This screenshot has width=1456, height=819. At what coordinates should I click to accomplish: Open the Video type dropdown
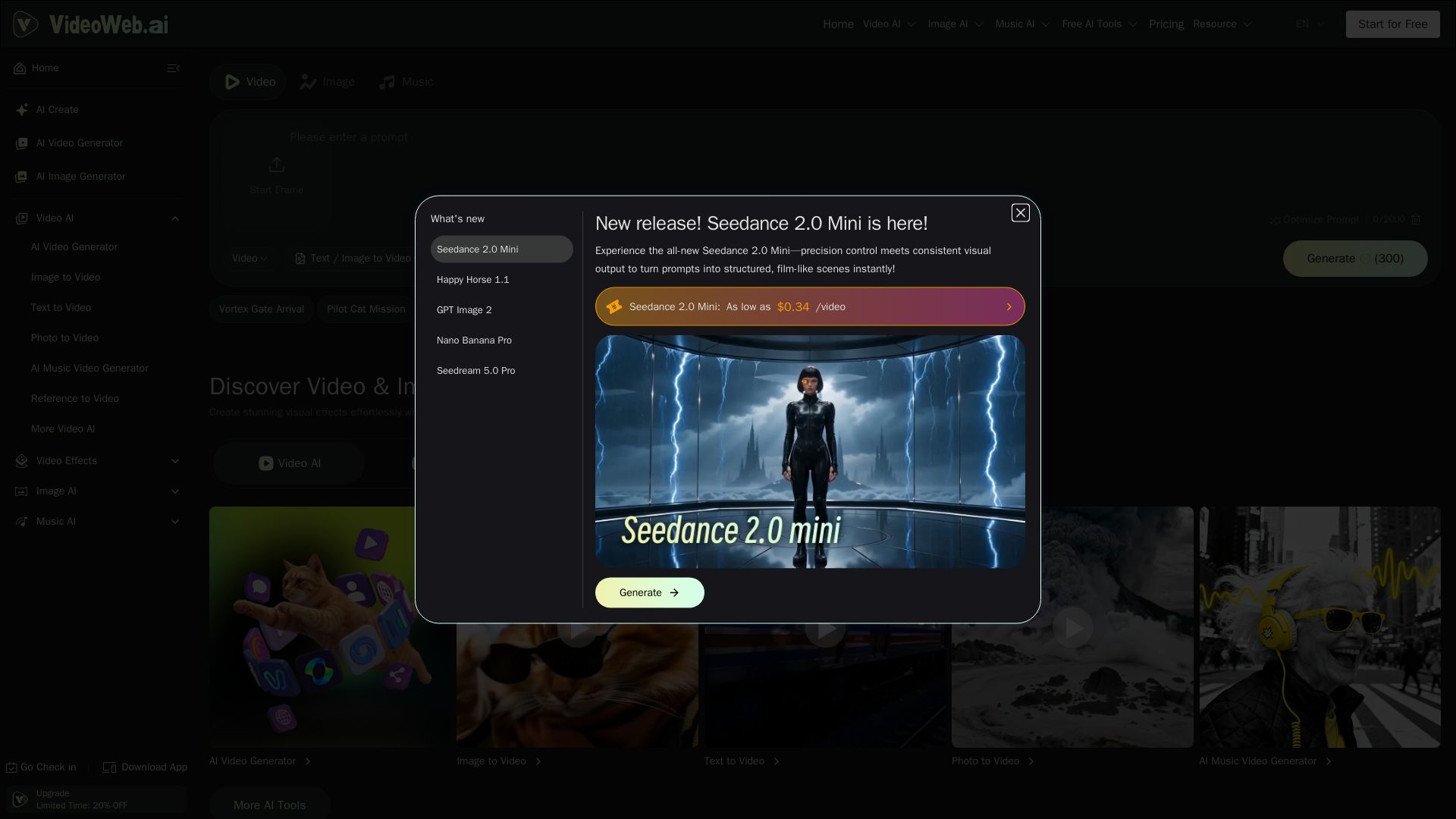pos(249,259)
